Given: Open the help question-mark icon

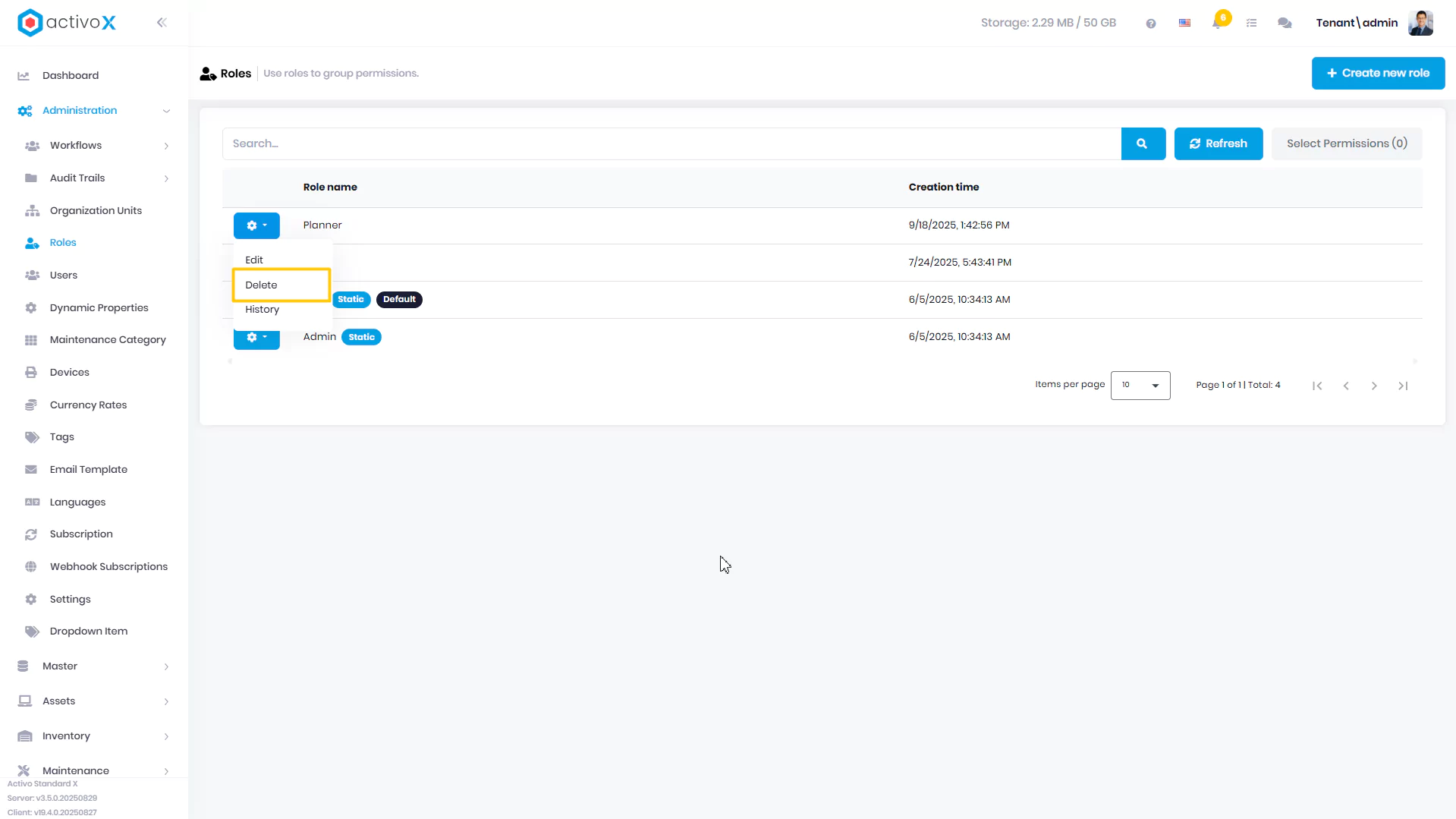Looking at the screenshot, I should 1151,24.
